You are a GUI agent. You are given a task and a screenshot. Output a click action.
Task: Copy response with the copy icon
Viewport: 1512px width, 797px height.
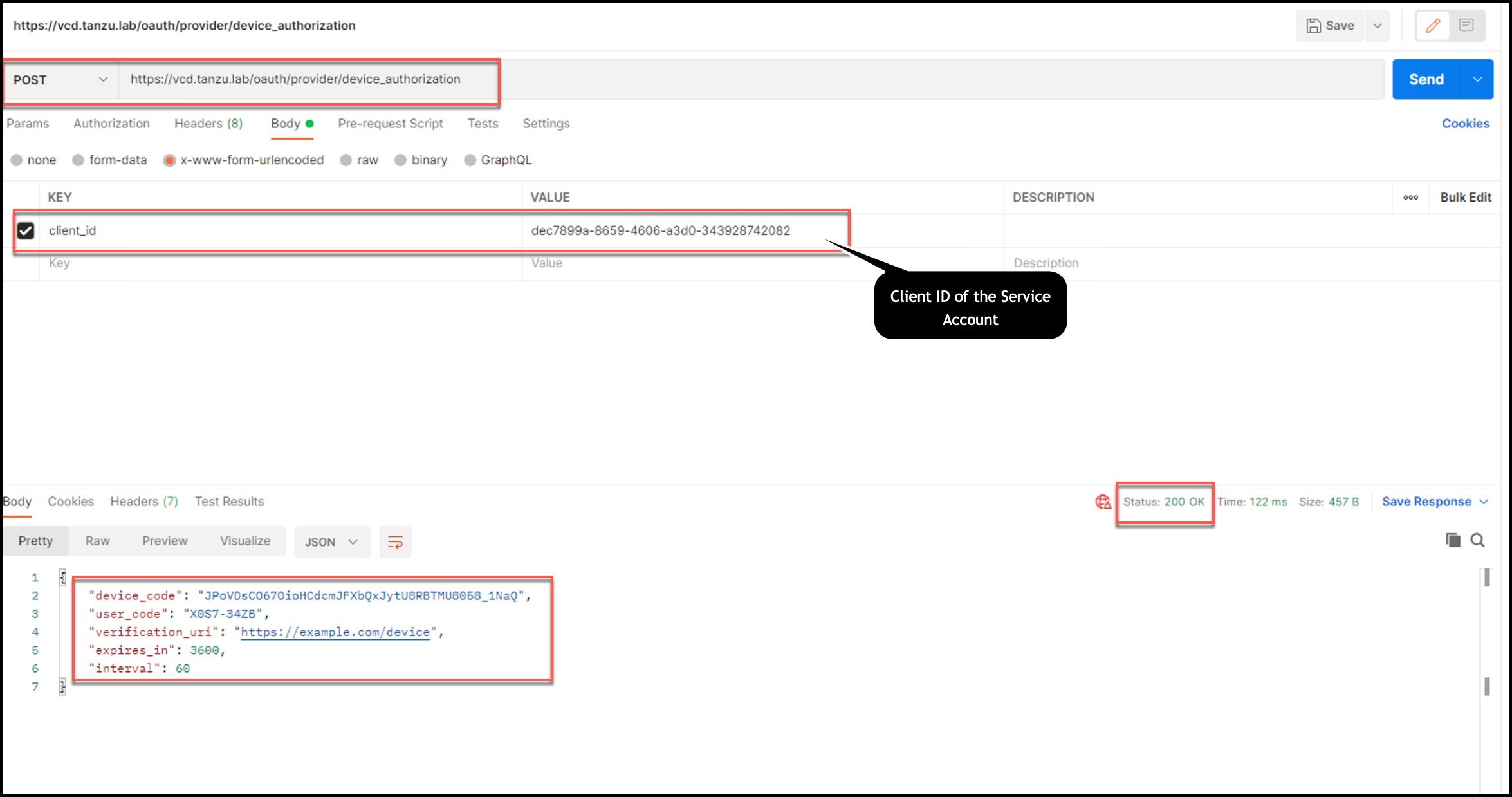pos(1453,540)
